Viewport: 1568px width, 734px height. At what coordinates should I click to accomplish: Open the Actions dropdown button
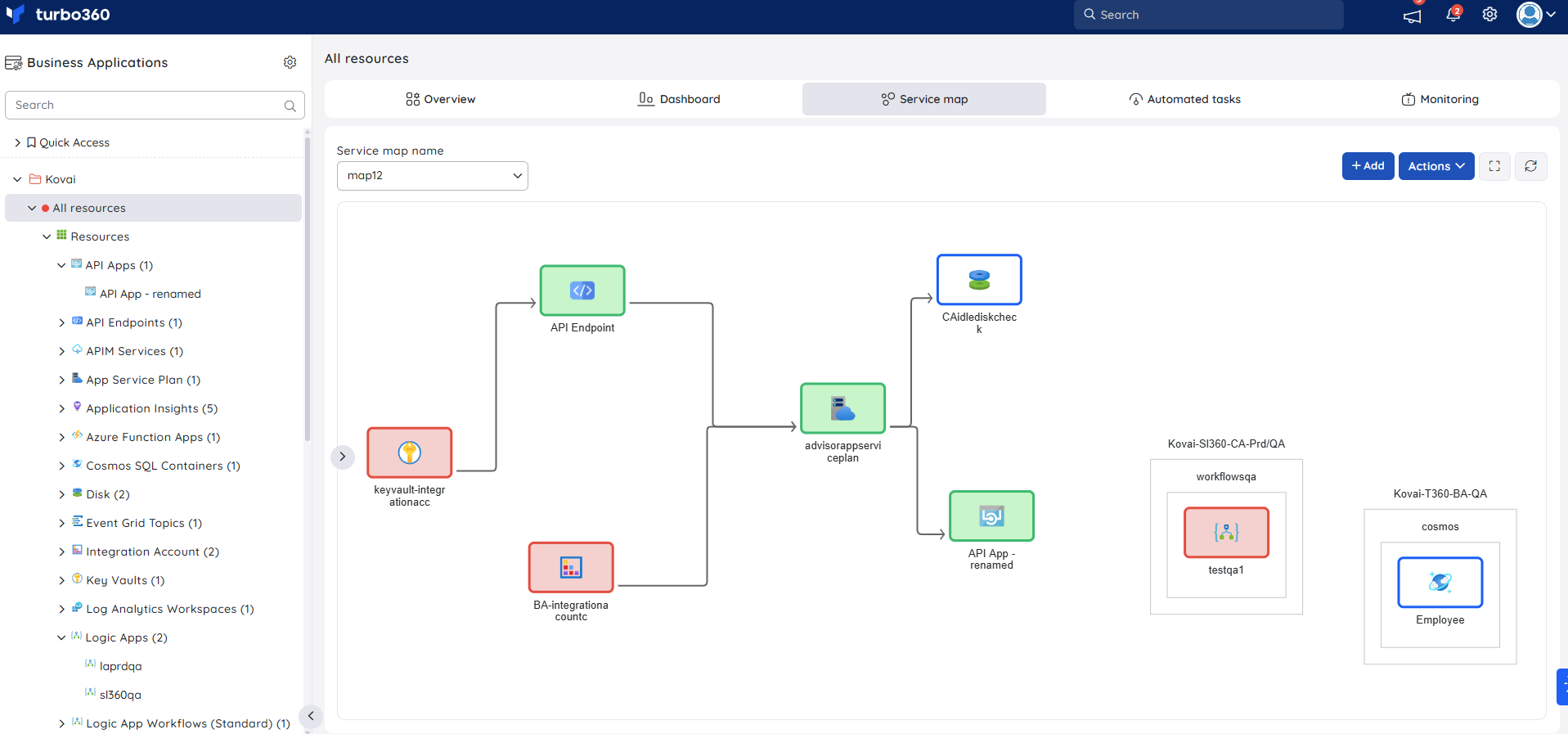click(x=1436, y=166)
